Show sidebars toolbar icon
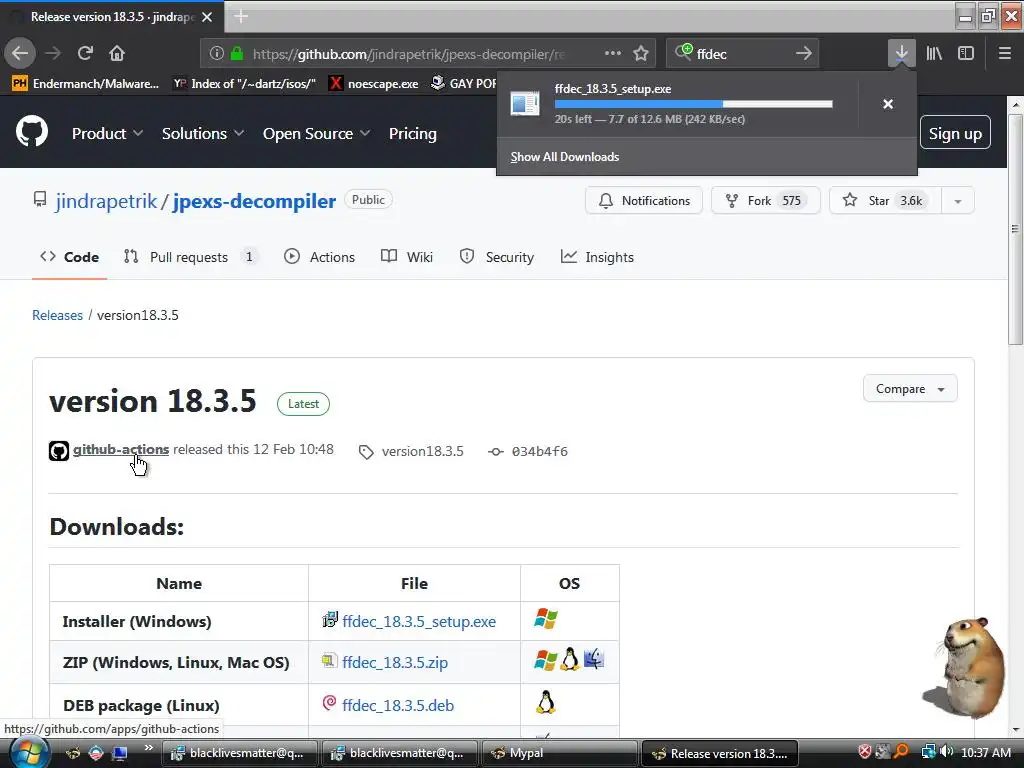The height and width of the screenshot is (768, 1024). pos(966,54)
